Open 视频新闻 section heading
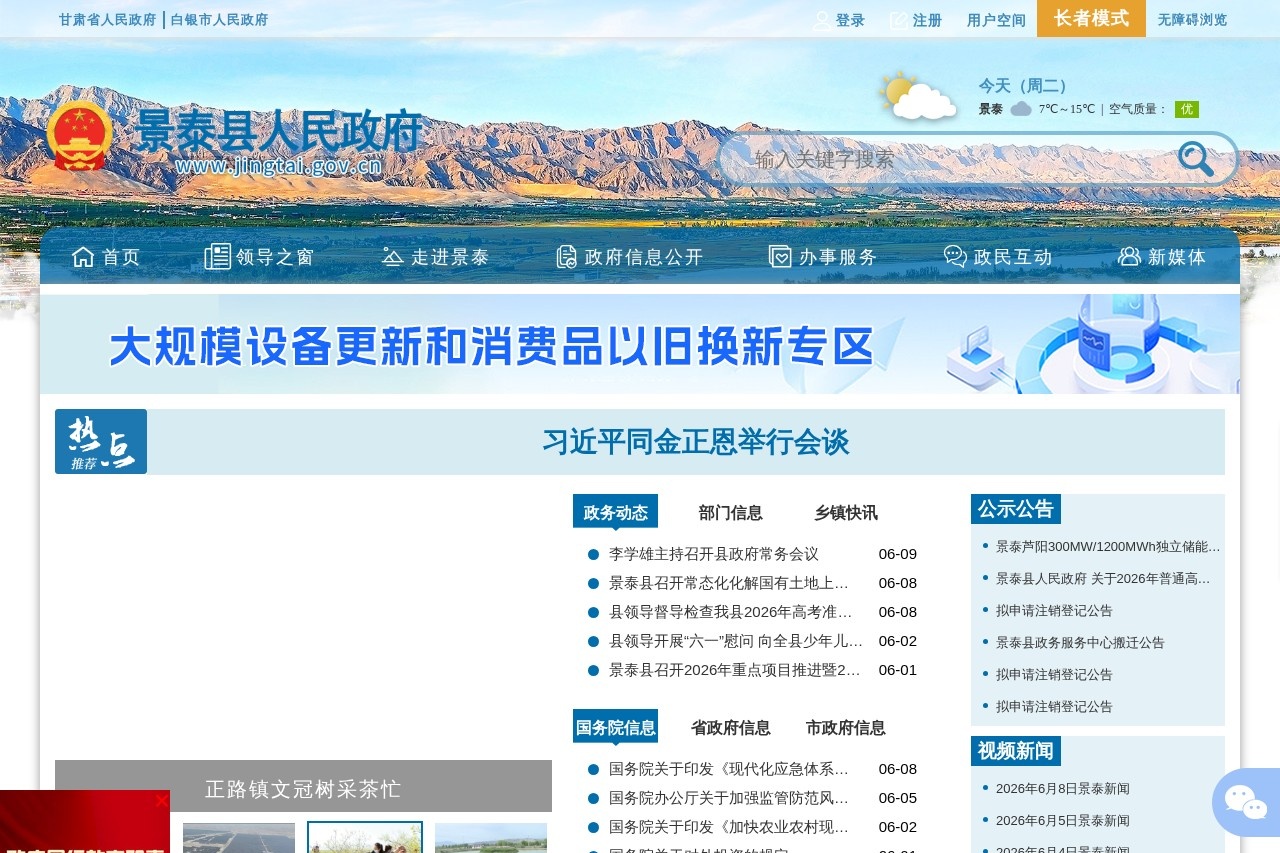Image resolution: width=1280 pixels, height=853 pixels. click(x=1016, y=751)
